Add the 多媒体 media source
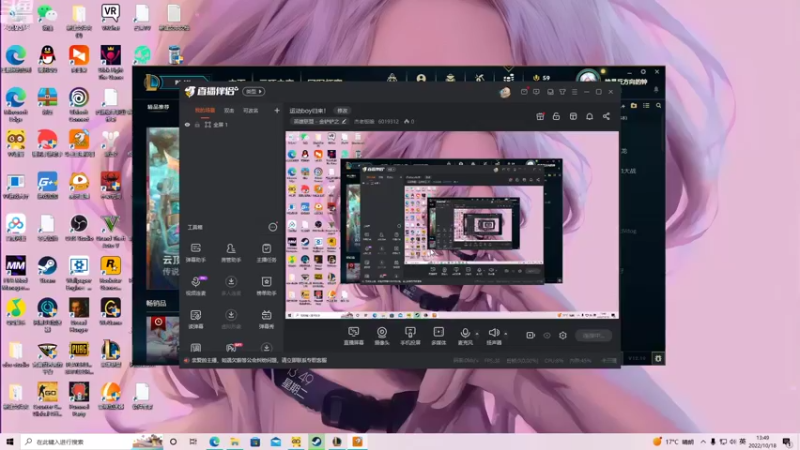The width and height of the screenshot is (800, 450). coord(438,335)
